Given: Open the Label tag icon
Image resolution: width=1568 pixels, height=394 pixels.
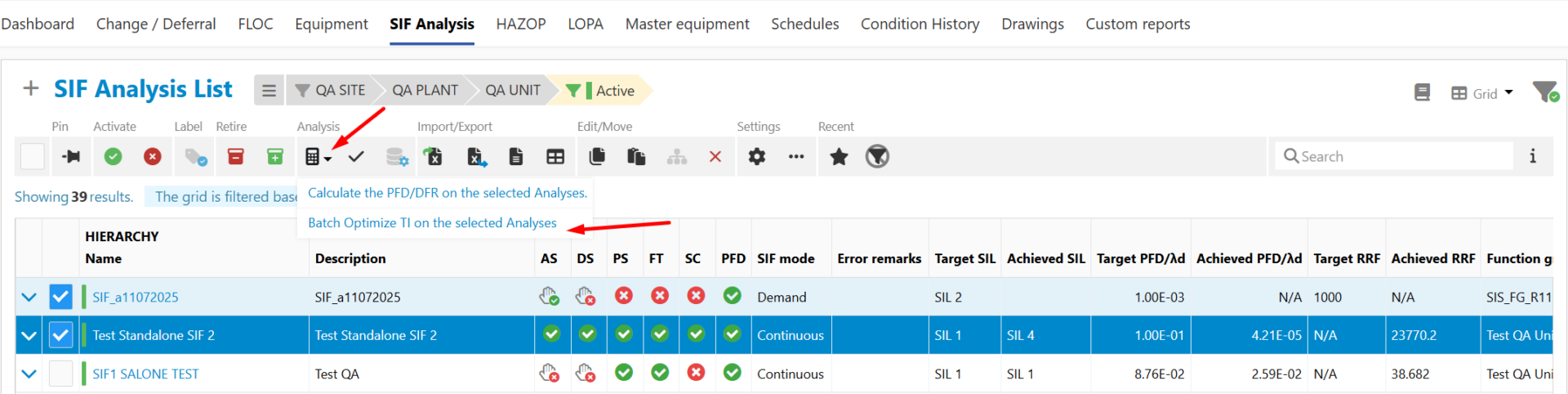Looking at the screenshot, I should [x=195, y=156].
